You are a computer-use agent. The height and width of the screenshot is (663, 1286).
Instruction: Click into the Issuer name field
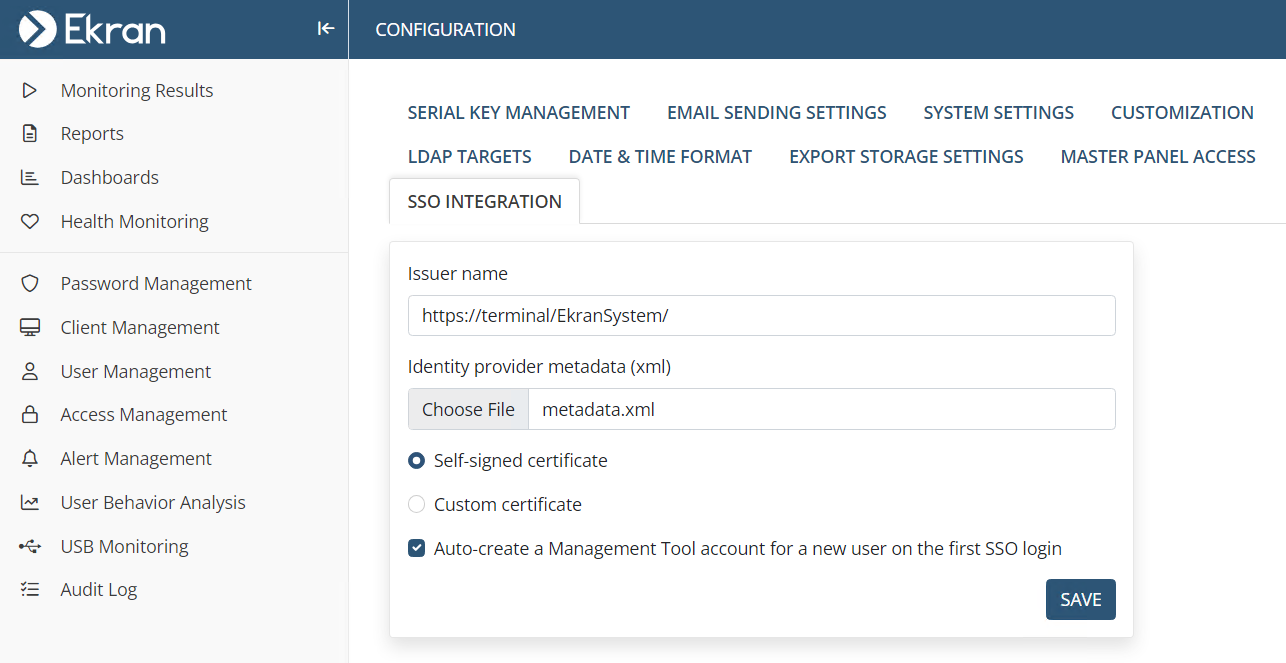[761, 316]
